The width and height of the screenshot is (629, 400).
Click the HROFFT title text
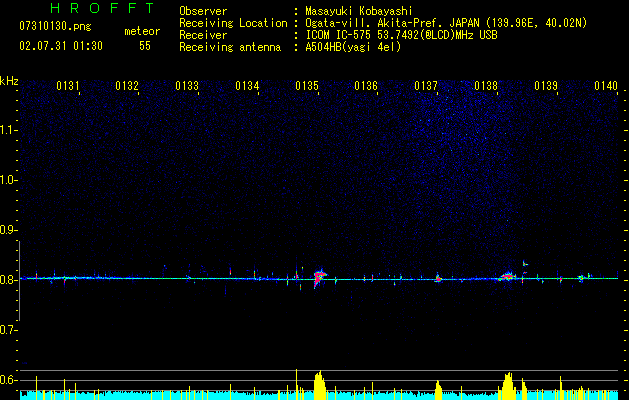(x=103, y=8)
